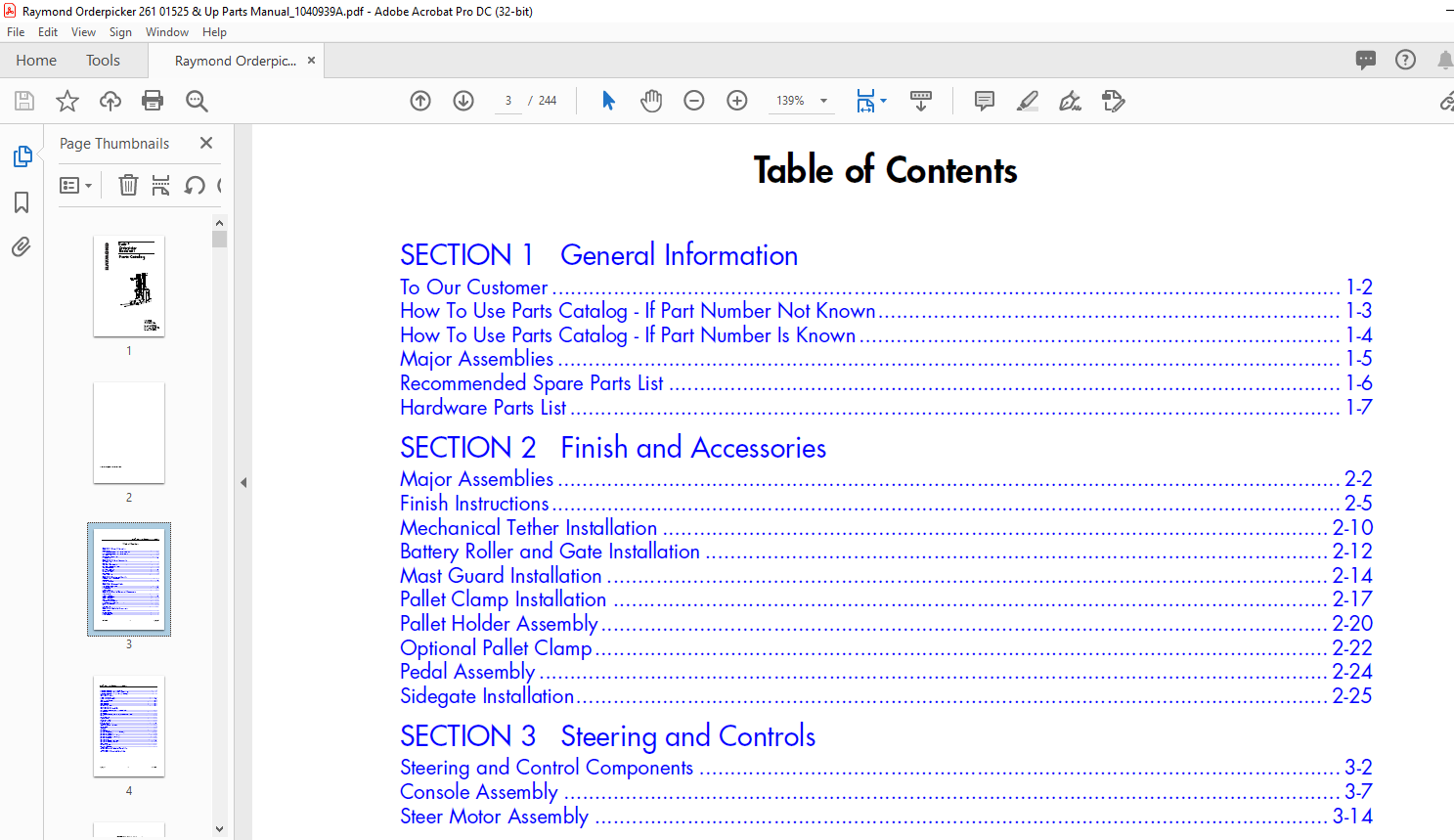Image resolution: width=1454 pixels, height=840 pixels.
Task: Select the Highlight text pen tool
Action: point(1028,101)
